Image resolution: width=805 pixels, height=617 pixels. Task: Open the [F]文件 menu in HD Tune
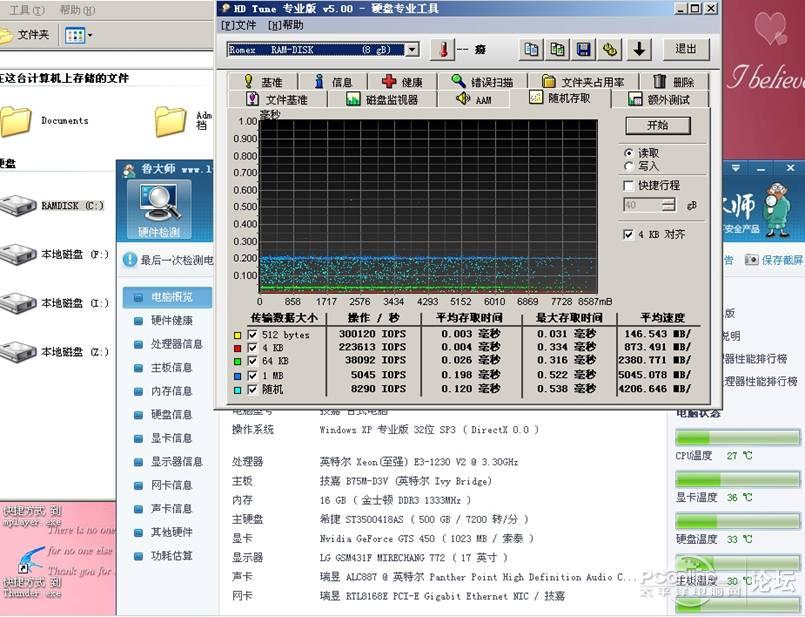(239, 25)
